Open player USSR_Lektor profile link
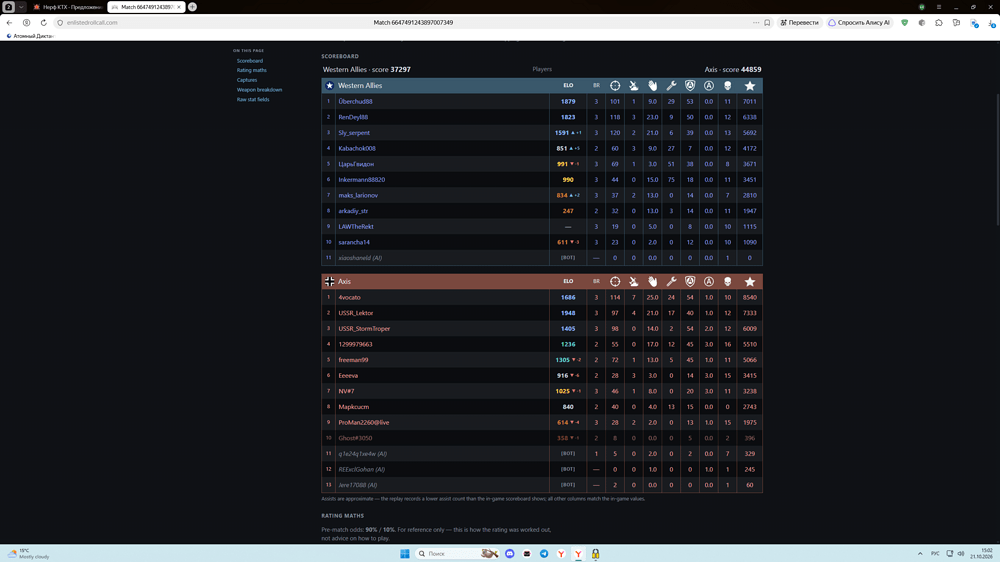Image resolution: width=1000 pixels, height=562 pixels. (x=355, y=313)
